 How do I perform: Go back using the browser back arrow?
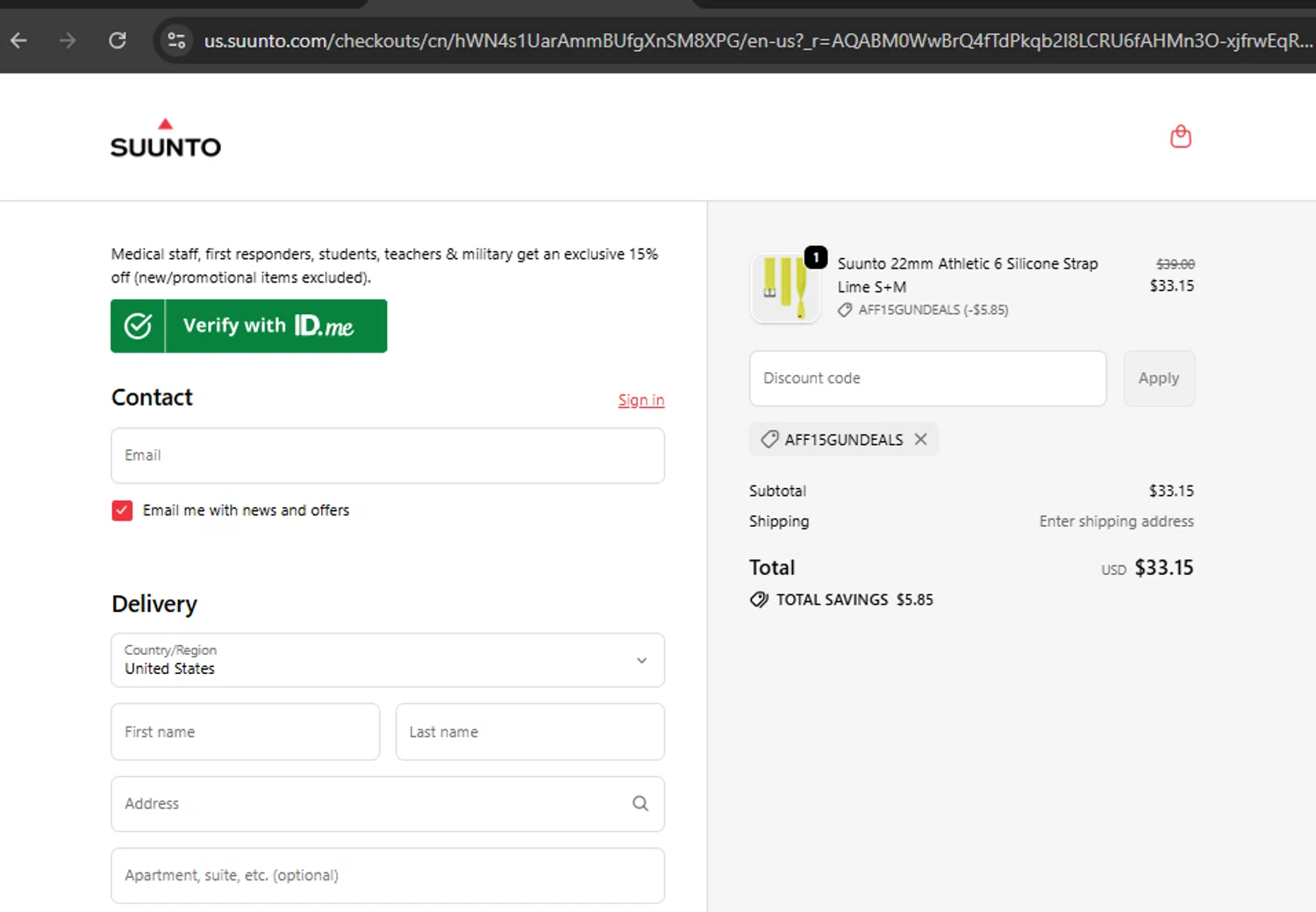pos(18,40)
